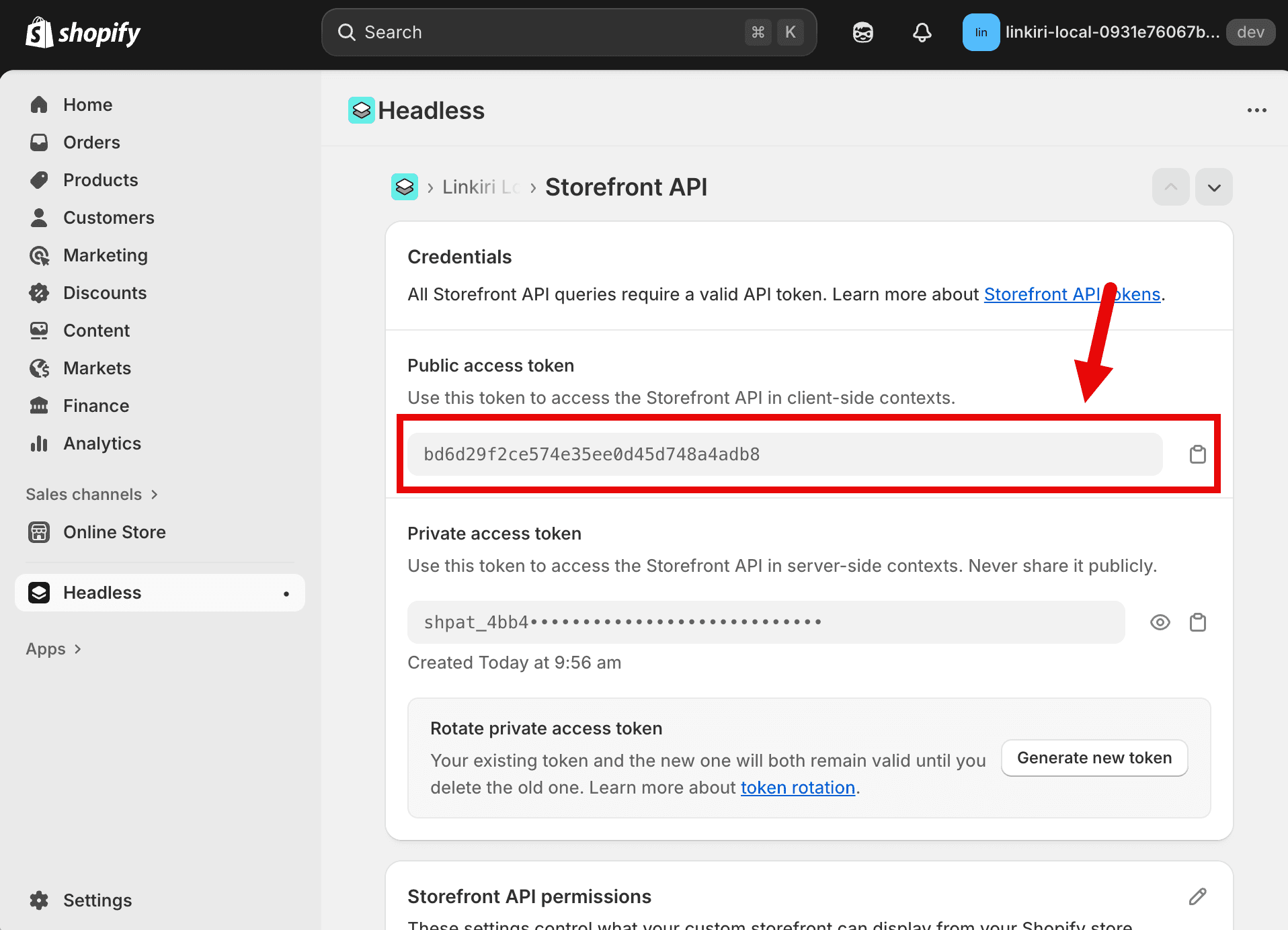Open Settings at the bottom of sidebar
This screenshot has width=1288, height=930.
tap(97, 900)
